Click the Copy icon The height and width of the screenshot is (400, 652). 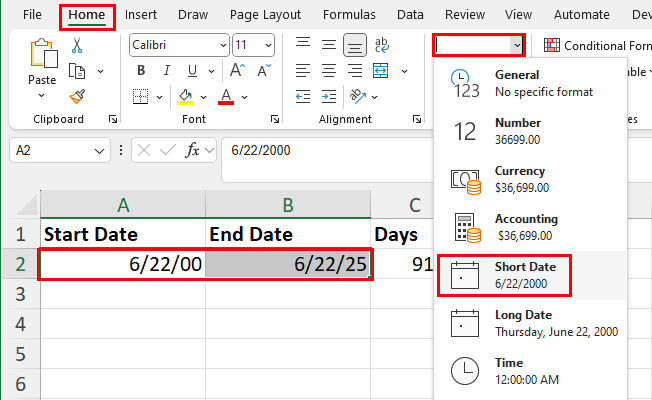click(77, 72)
